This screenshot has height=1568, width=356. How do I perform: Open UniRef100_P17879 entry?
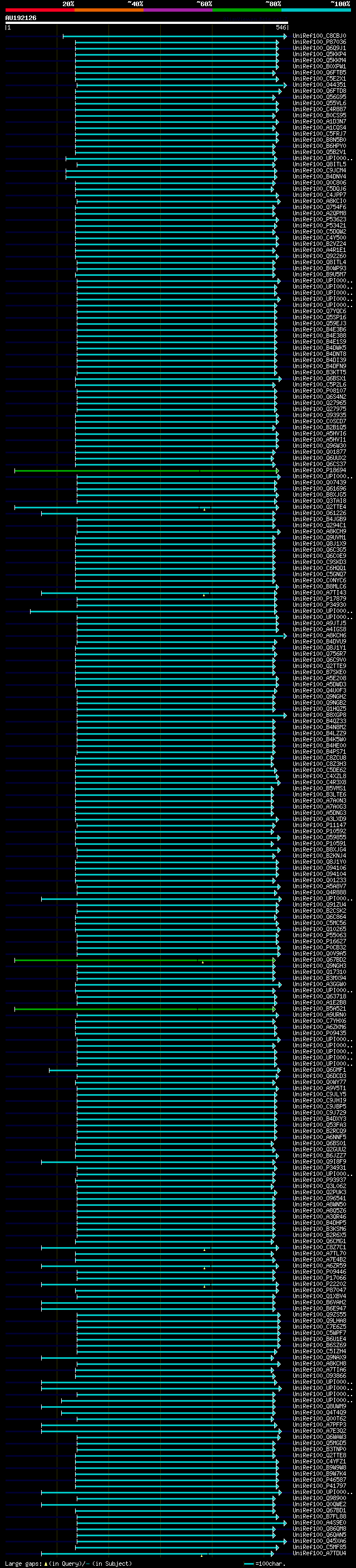click(x=319, y=599)
